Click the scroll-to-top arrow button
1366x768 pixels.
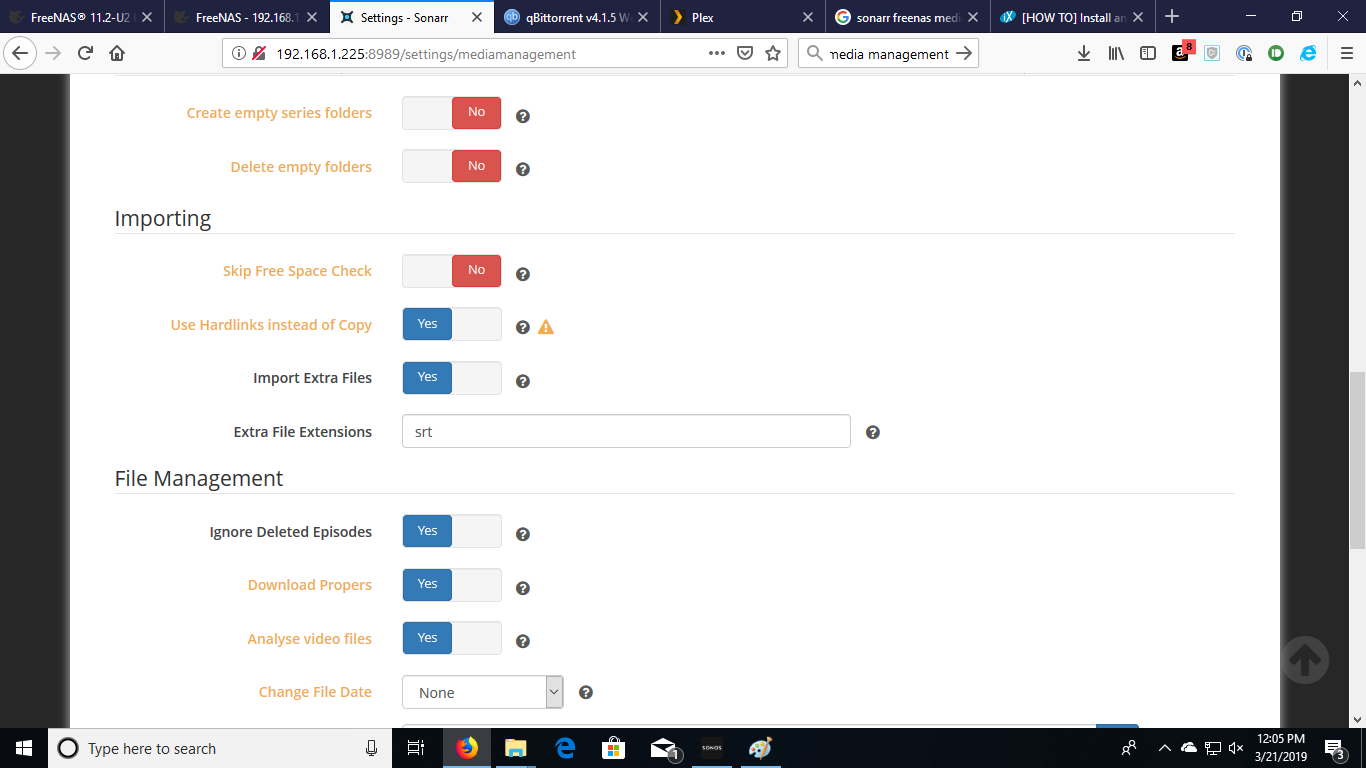pos(1305,659)
